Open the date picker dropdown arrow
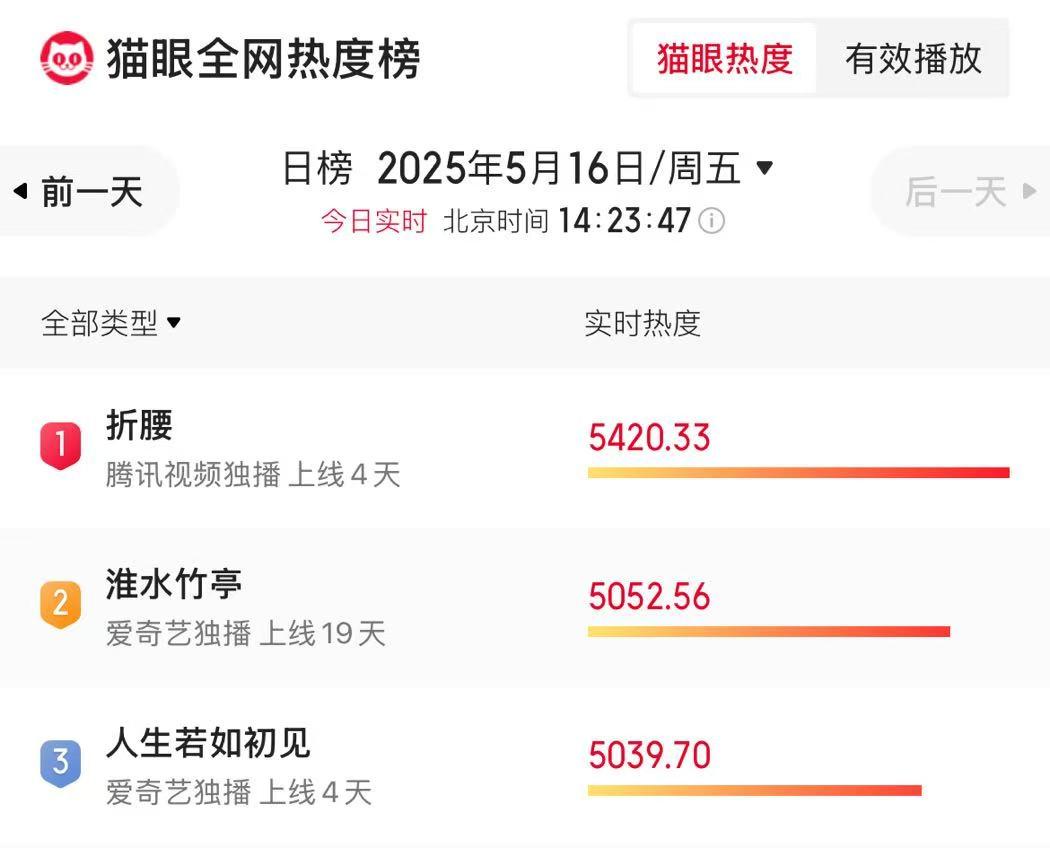Screen dimensions: 1050x848 coord(766,168)
